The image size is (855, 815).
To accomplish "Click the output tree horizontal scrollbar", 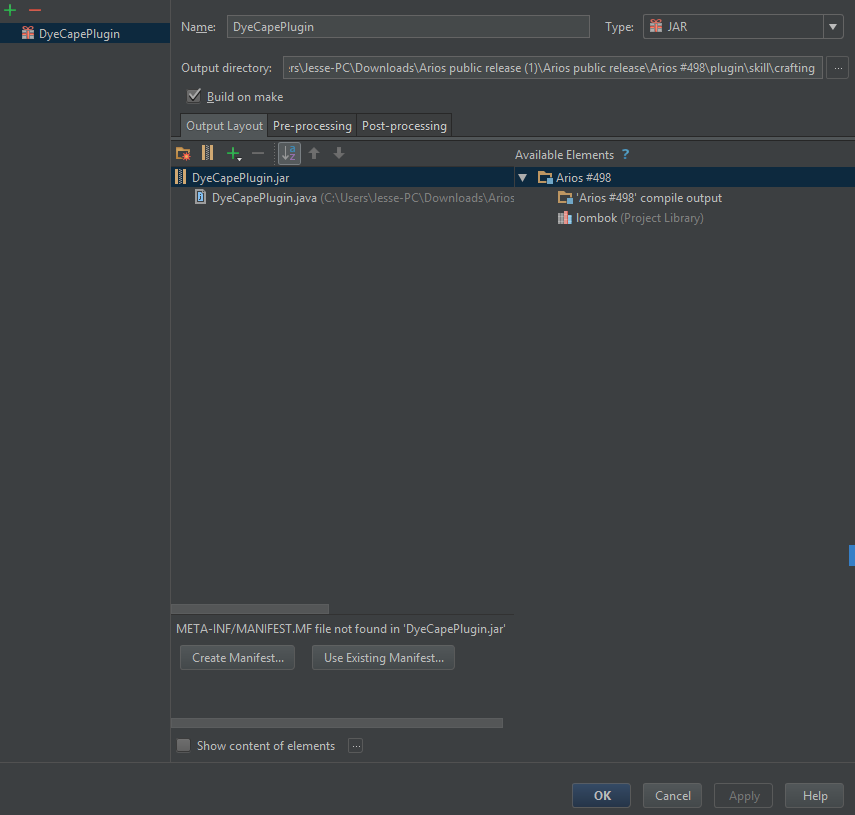I will pos(250,608).
